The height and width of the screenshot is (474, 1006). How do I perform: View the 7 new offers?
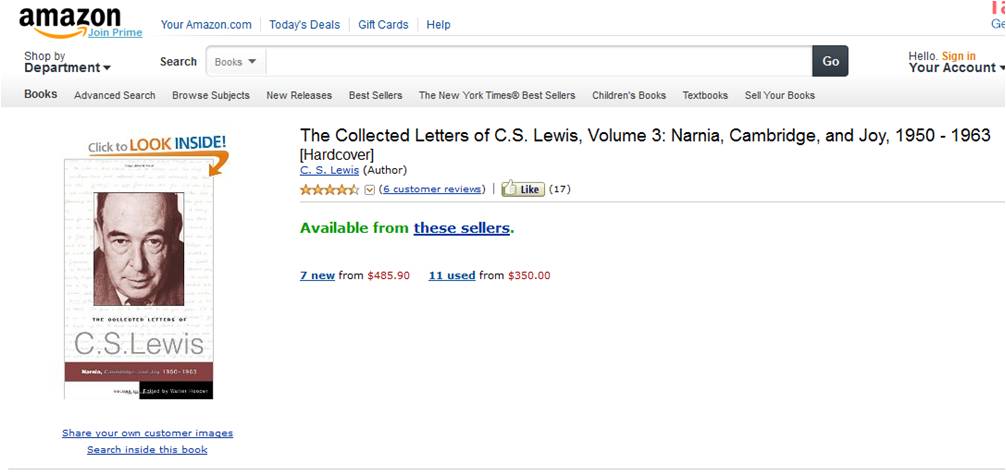pyautogui.click(x=317, y=276)
